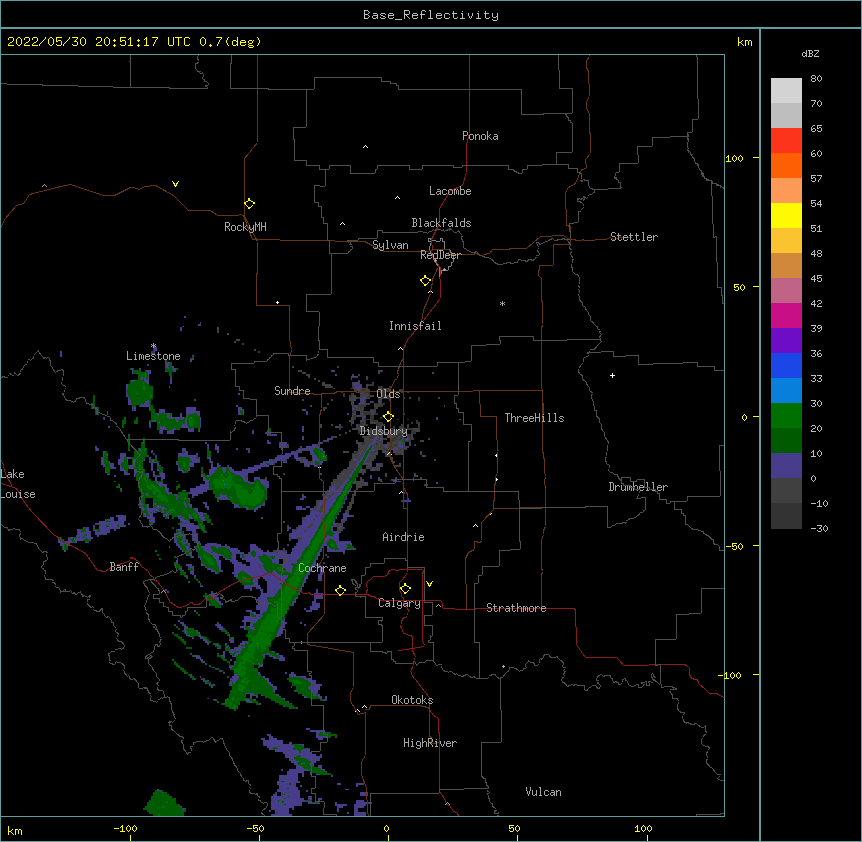Image resolution: width=862 pixels, height=842 pixels.
Task: Click the 50 tick on the horizontal axis
Action: pos(514,829)
